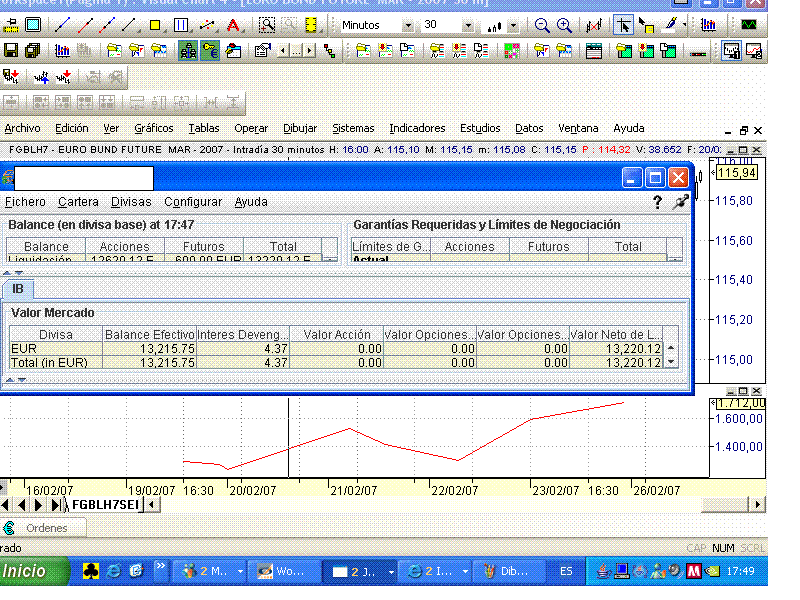Click the Ordenes tab at bottom
Viewport: 800px width, 600px height.
[x=46, y=528]
